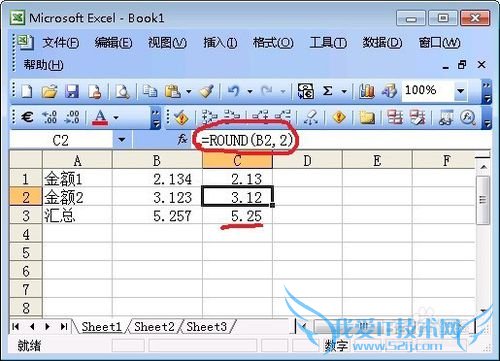Activate the Format Painter brush
Screen dimensions: 500x361
click(206, 91)
